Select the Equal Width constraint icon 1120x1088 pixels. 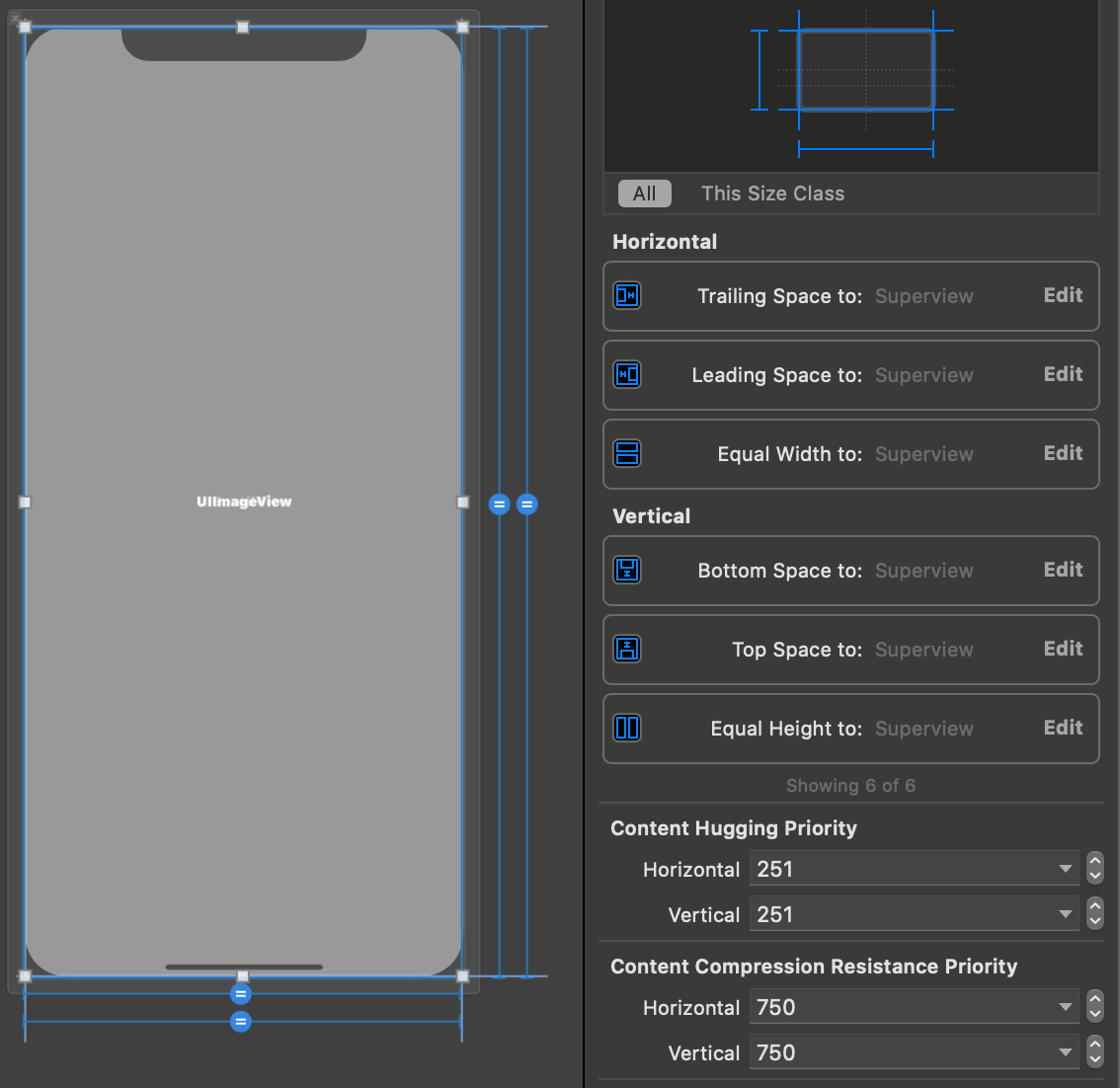pyautogui.click(x=627, y=454)
